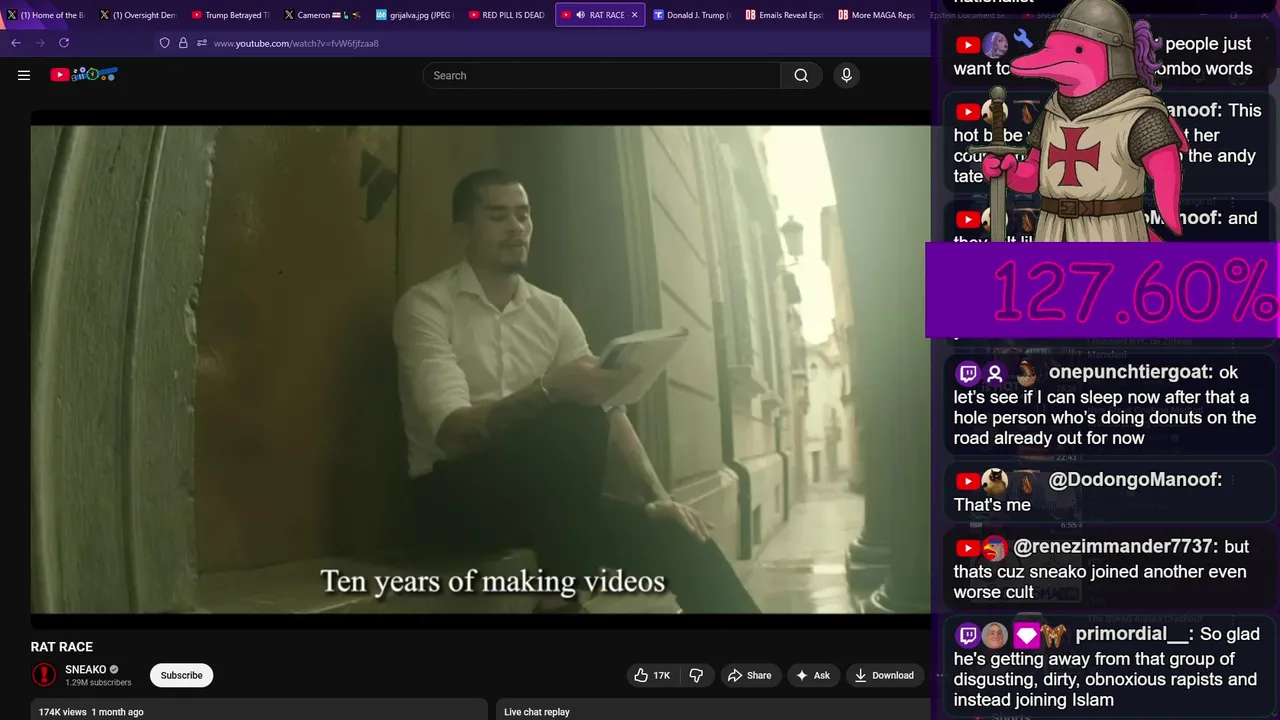Share the RAT RACE video
The width and height of the screenshot is (1280, 720).
tap(749, 675)
